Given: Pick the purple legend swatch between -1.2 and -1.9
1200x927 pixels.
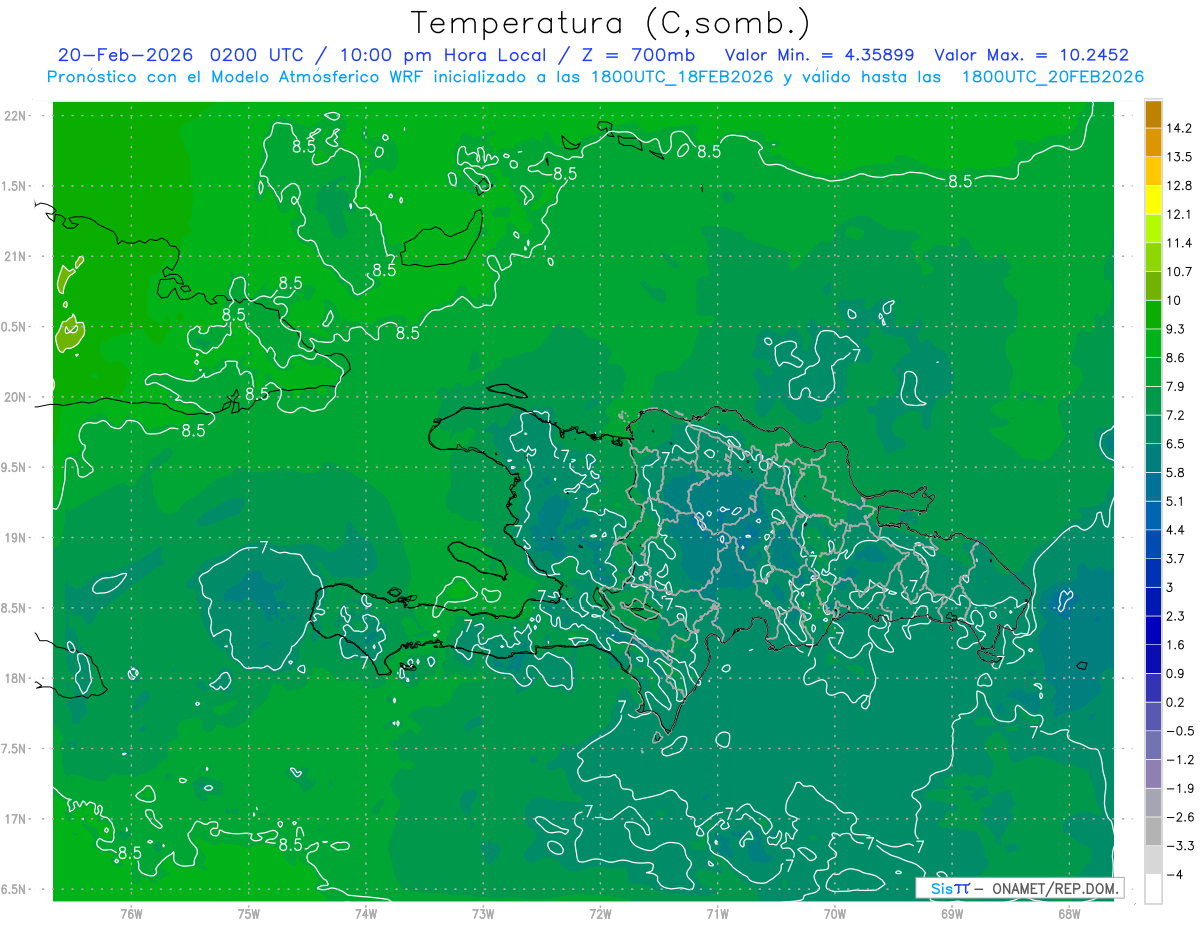Looking at the screenshot, I should [1153, 774].
